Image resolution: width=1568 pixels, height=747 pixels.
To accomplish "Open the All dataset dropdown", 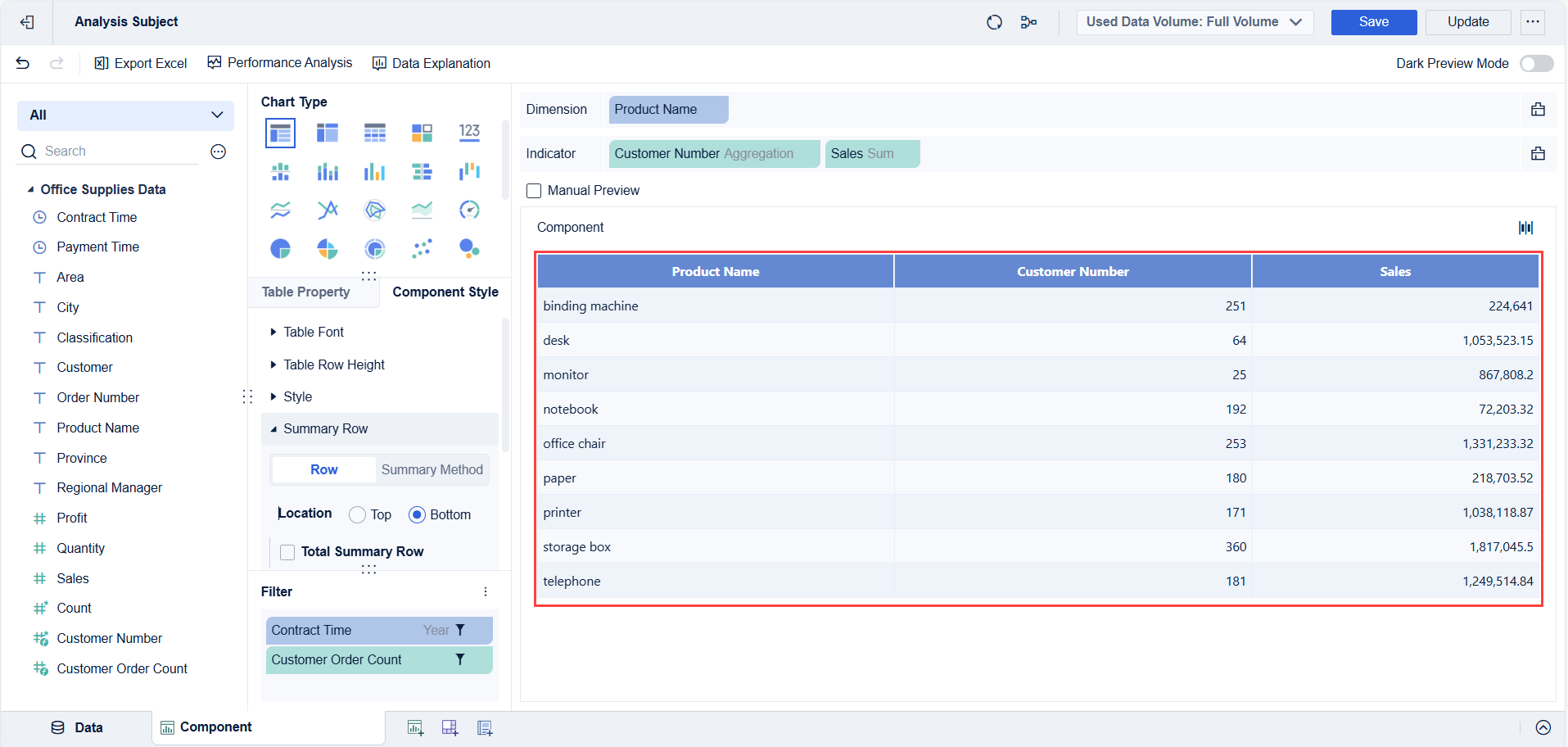I will (125, 115).
